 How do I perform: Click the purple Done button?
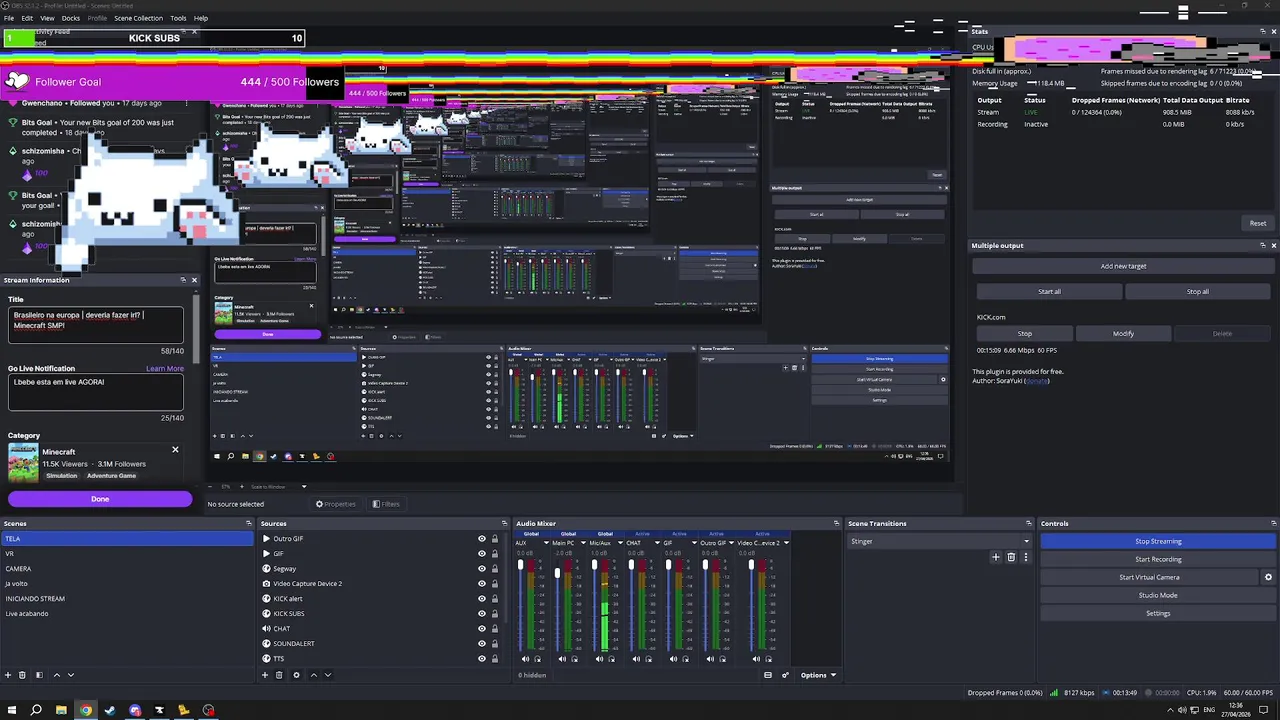pos(100,499)
